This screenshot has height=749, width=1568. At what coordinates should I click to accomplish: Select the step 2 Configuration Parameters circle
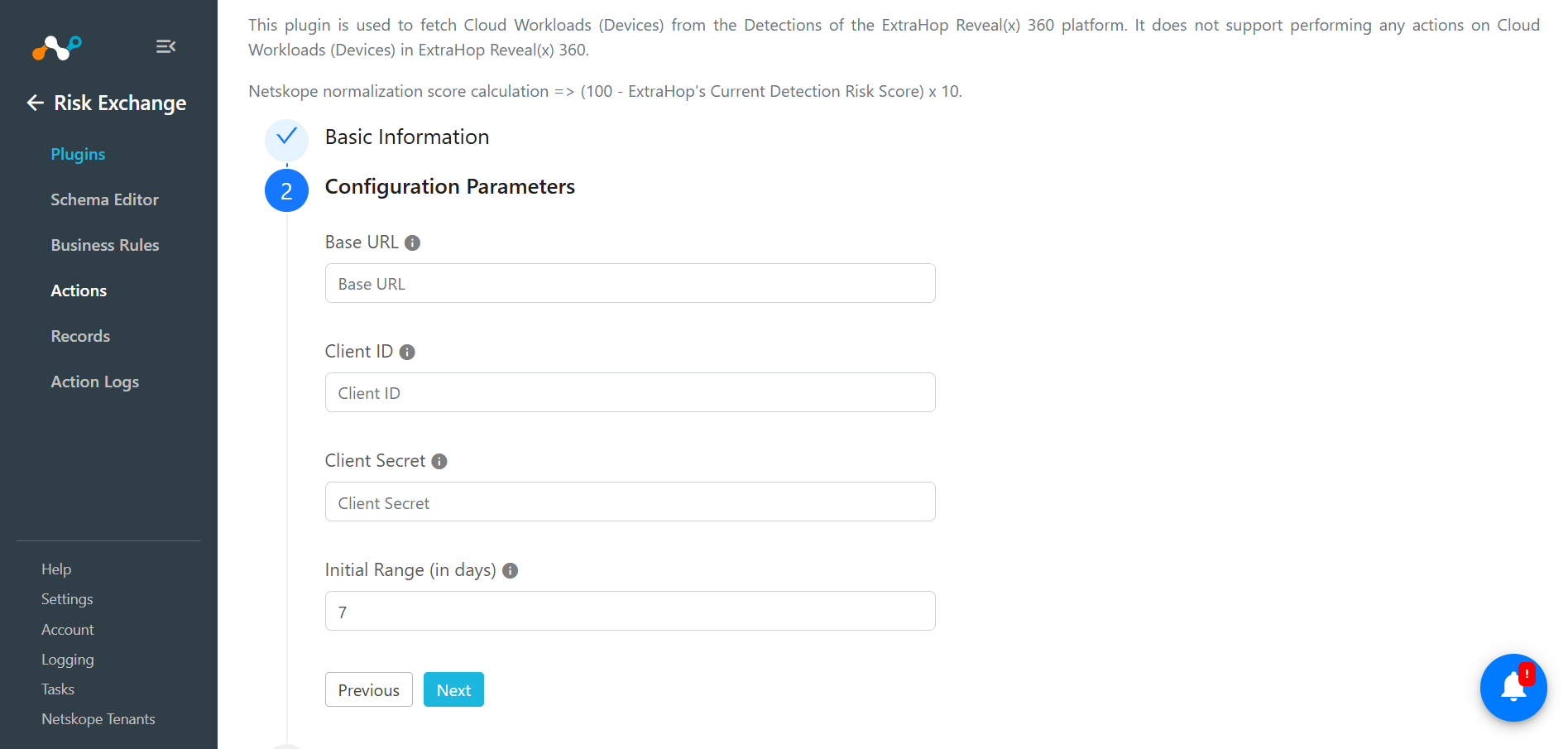(x=286, y=190)
